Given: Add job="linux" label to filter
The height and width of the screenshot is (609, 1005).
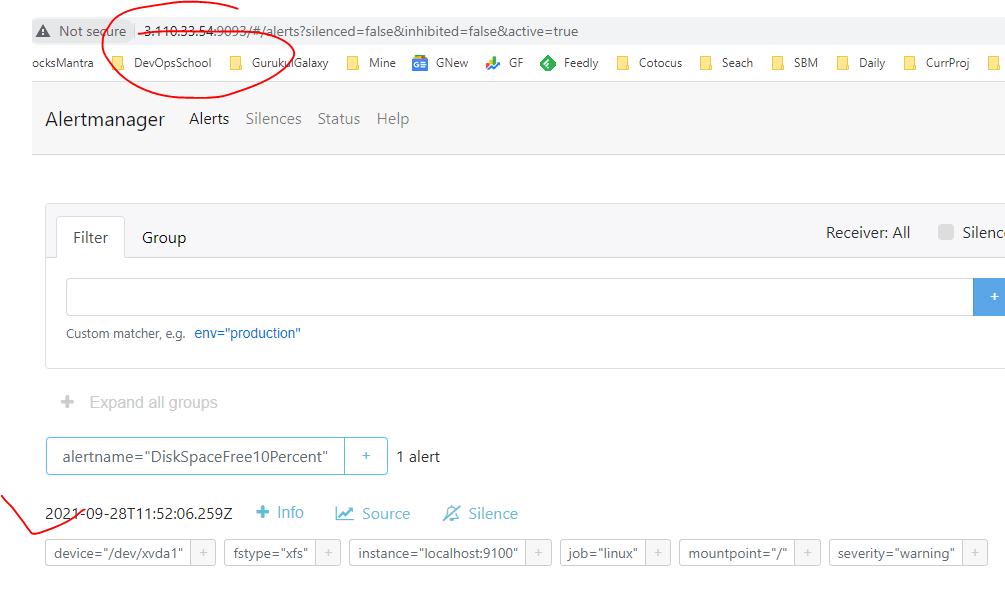Looking at the screenshot, I should pos(657,553).
